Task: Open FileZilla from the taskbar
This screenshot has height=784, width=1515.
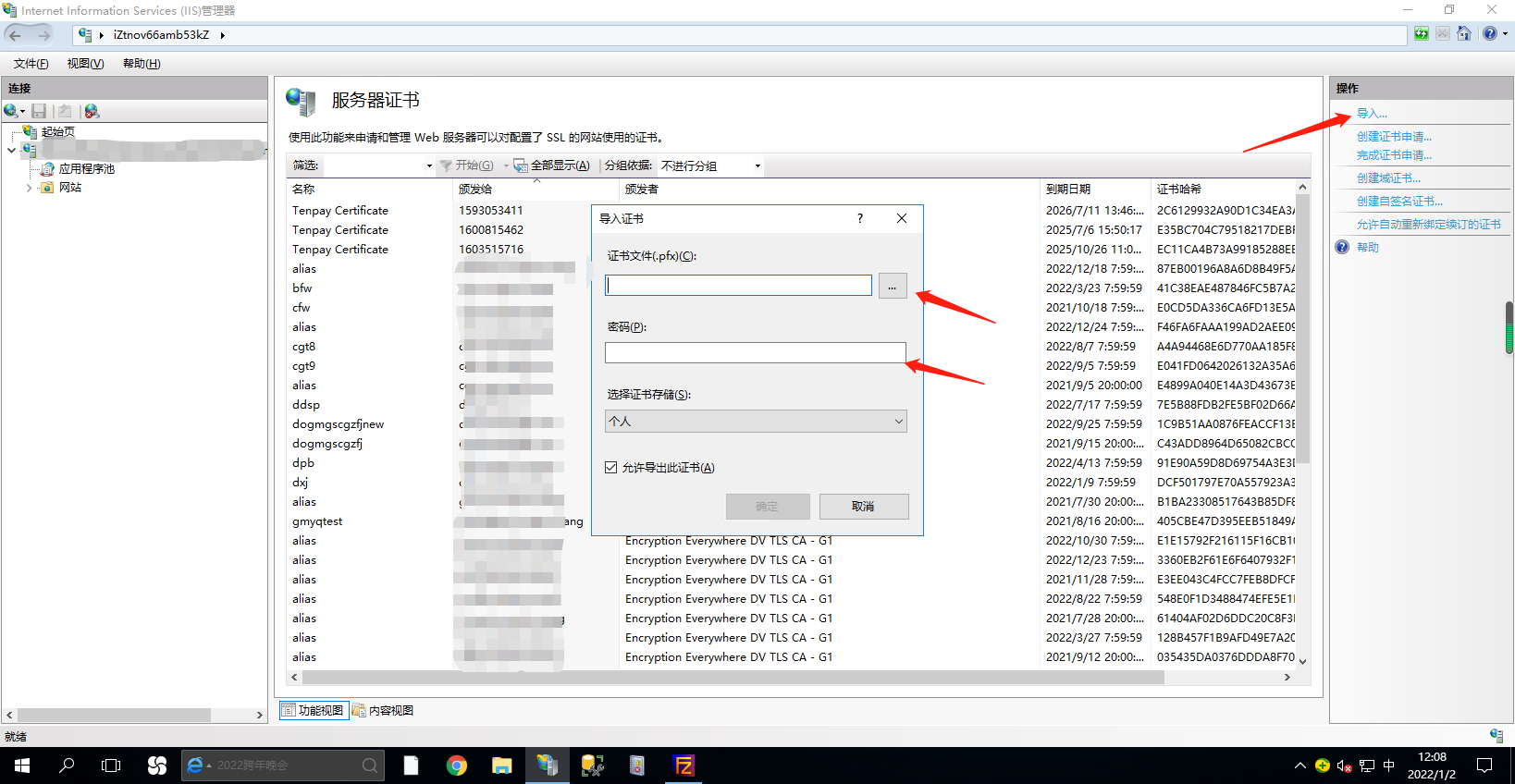Action: tap(684, 766)
